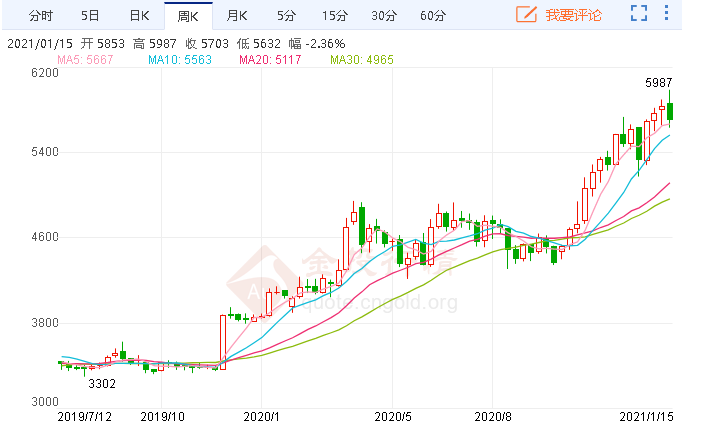Switch to the 月K monthly tab
Image resolution: width=702 pixels, height=423 pixels.
237,15
